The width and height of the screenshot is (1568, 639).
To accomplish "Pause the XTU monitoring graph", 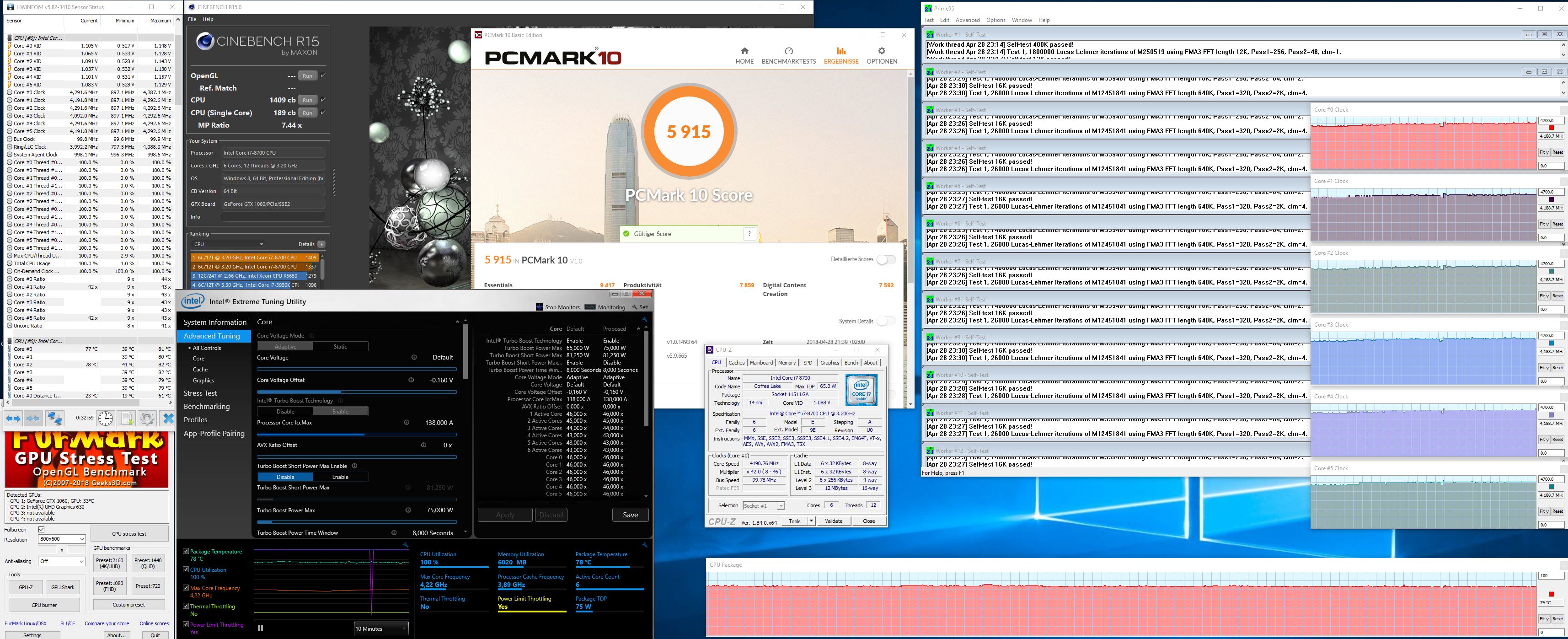I will pos(261,628).
